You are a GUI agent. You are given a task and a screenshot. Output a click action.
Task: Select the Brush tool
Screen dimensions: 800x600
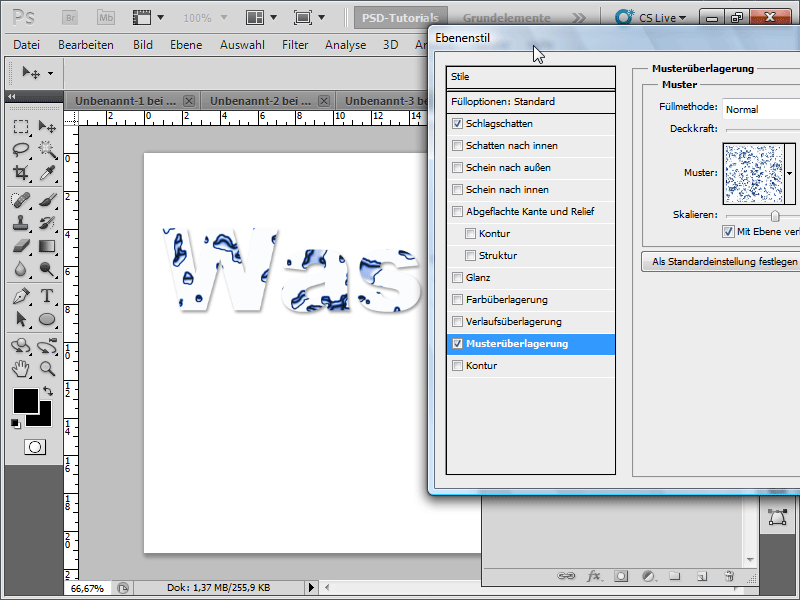pyautogui.click(x=47, y=199)
